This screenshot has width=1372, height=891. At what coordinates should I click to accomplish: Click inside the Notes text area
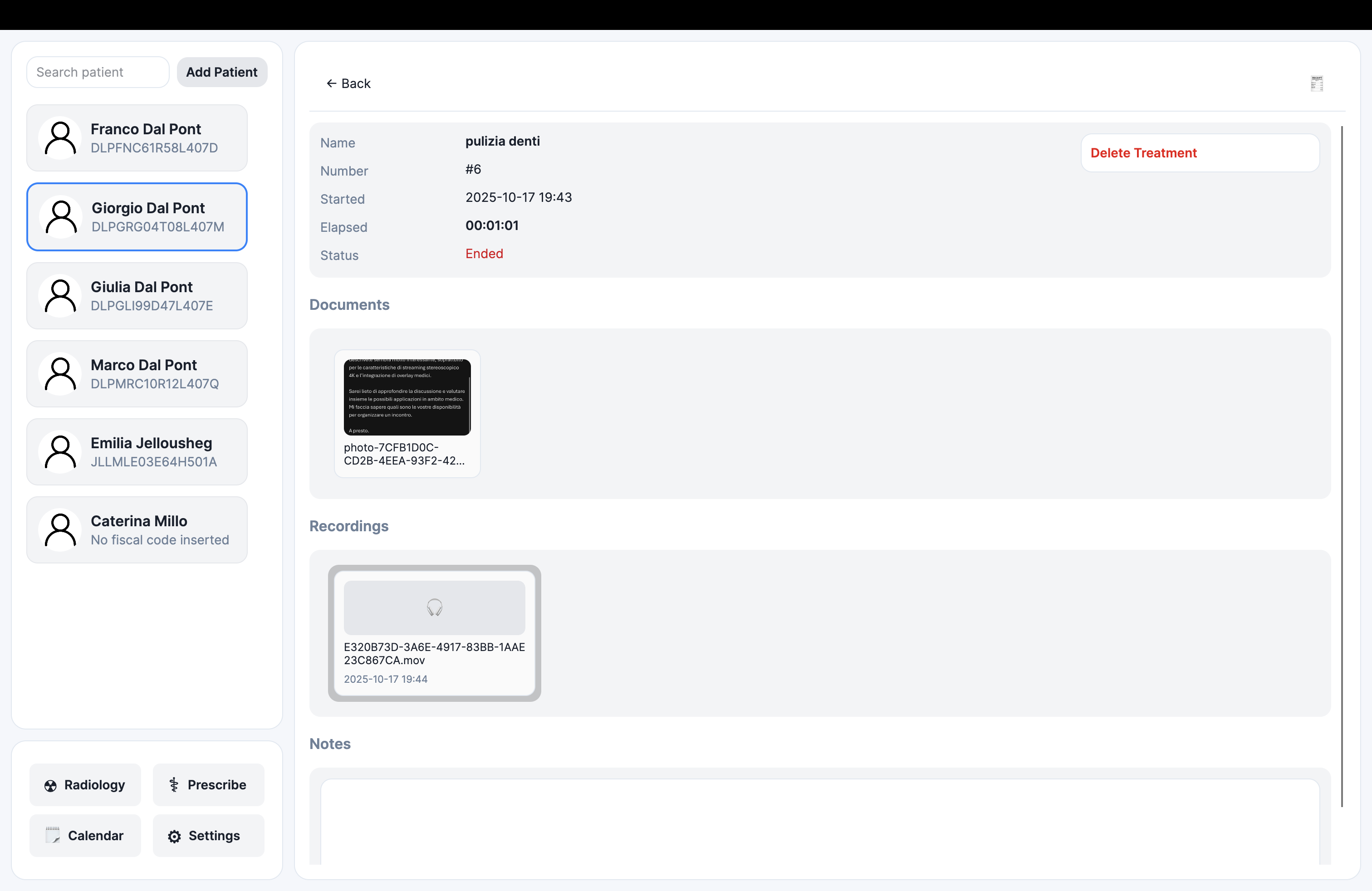[819, 822]
